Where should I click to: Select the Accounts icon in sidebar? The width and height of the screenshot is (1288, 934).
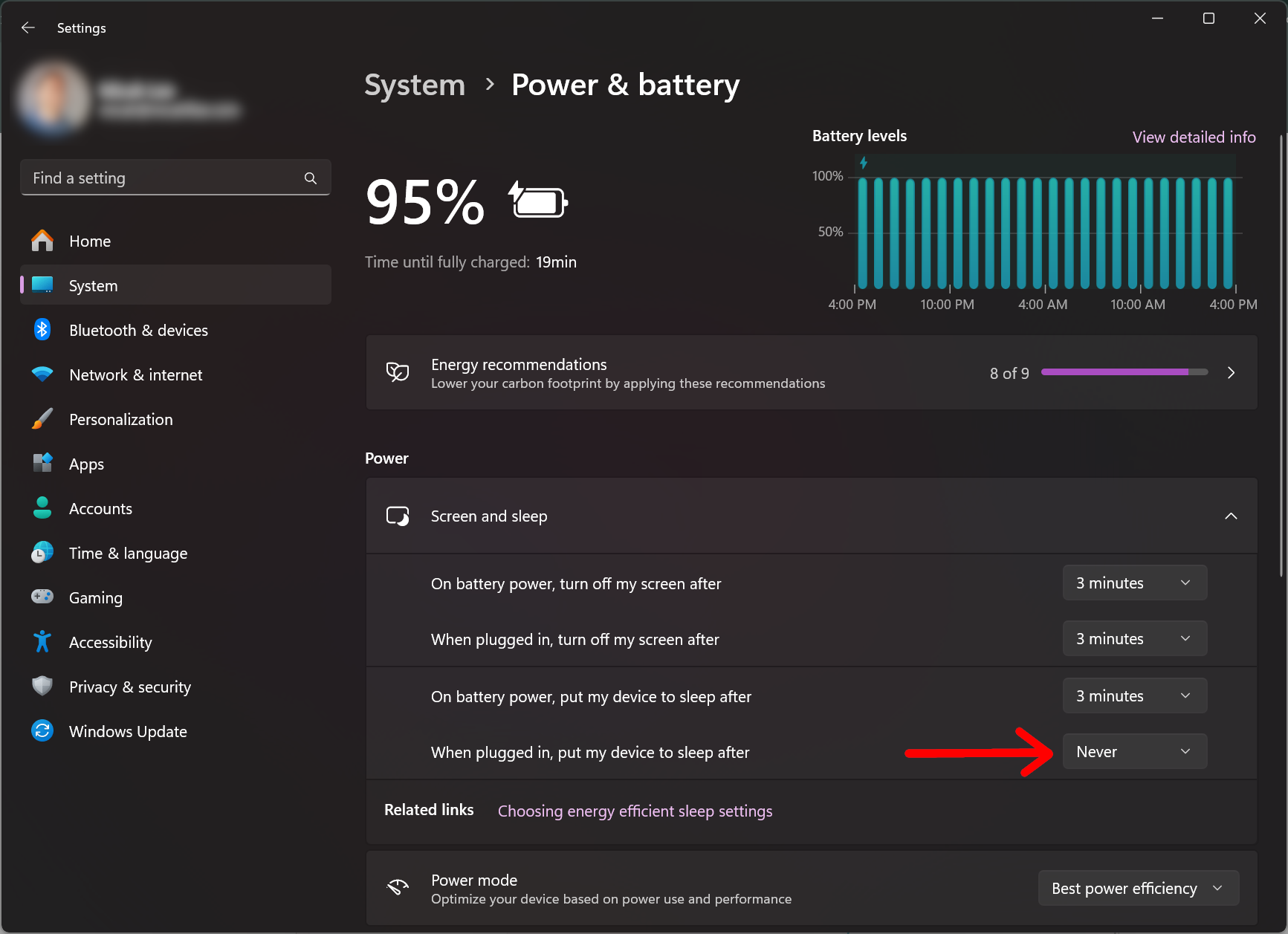[x=42, y=507]
